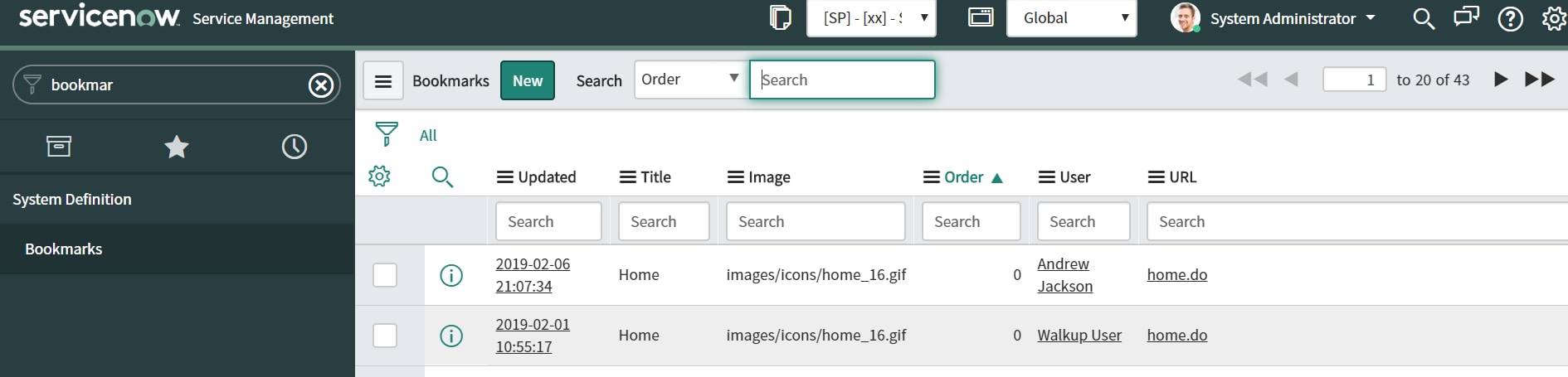Open Andrew Jackson user link
Viewport: 1568px width, 377px height.
tap(1064, 275)
